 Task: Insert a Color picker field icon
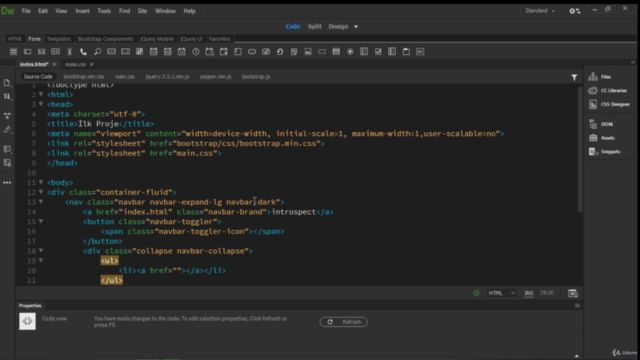140,52
